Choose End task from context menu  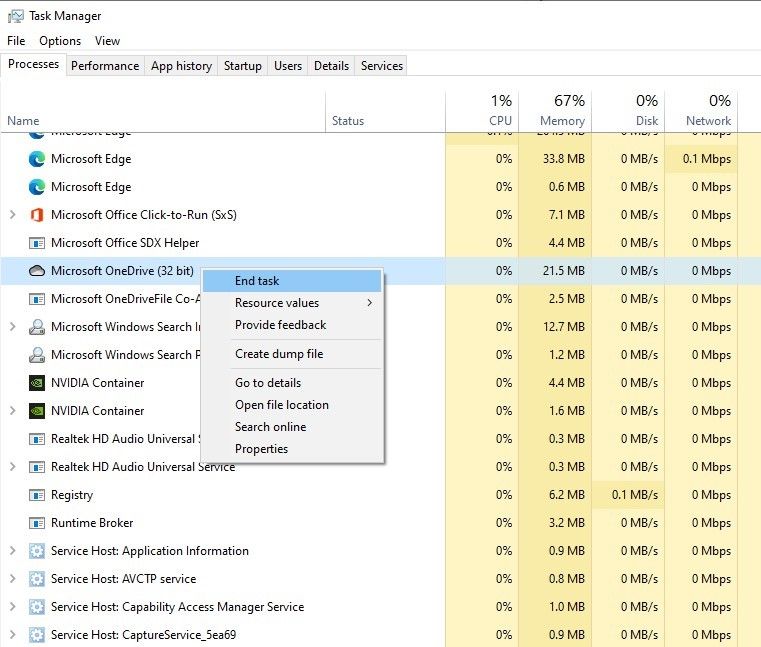tap(257, 281)
